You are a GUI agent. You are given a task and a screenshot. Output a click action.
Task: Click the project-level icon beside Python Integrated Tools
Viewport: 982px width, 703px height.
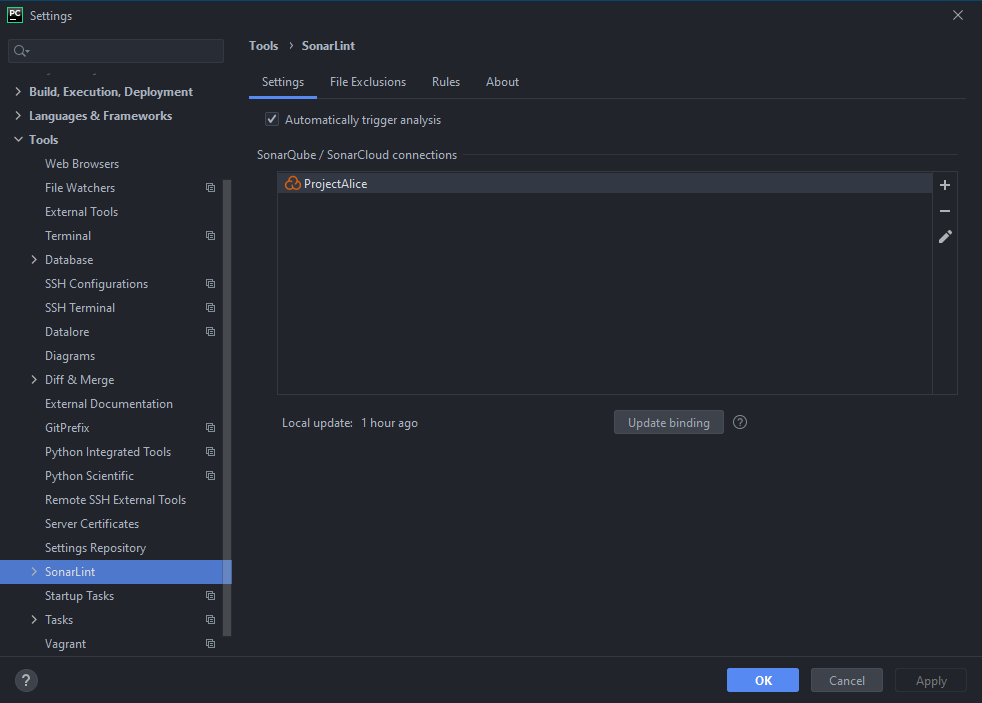pyautogui.click(x=210, y=451)
